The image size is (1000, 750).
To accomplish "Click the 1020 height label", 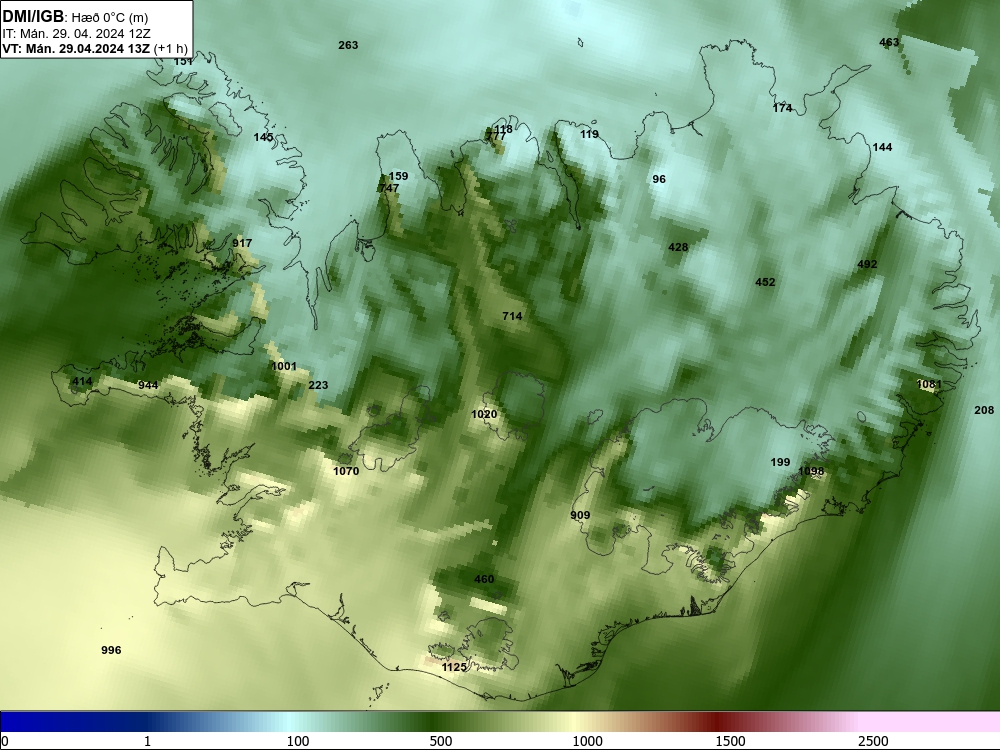I will pyautogui.click(x=484, y=415).
